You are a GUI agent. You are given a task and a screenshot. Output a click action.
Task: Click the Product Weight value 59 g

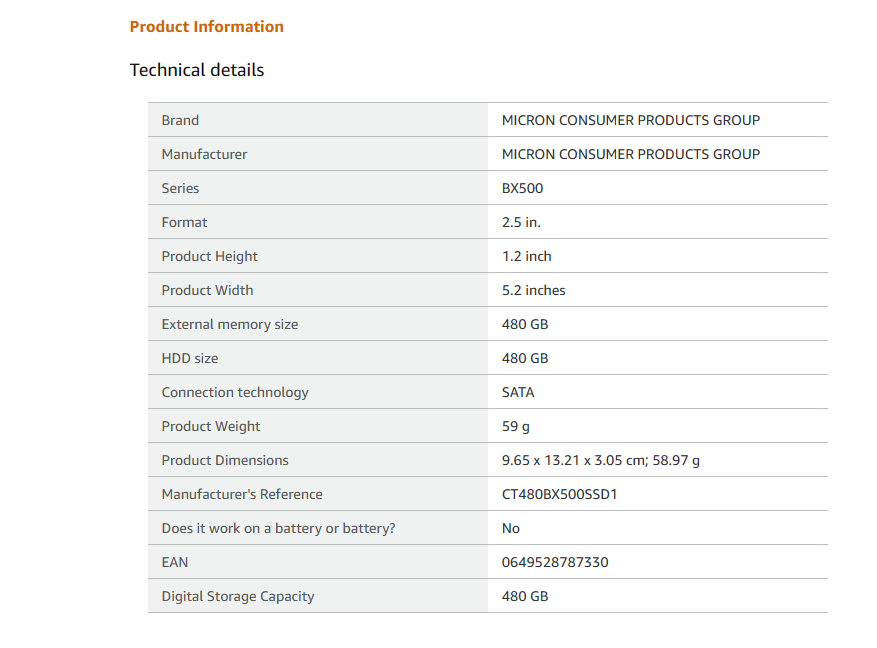pyautogui.click(x=515, y=426)
